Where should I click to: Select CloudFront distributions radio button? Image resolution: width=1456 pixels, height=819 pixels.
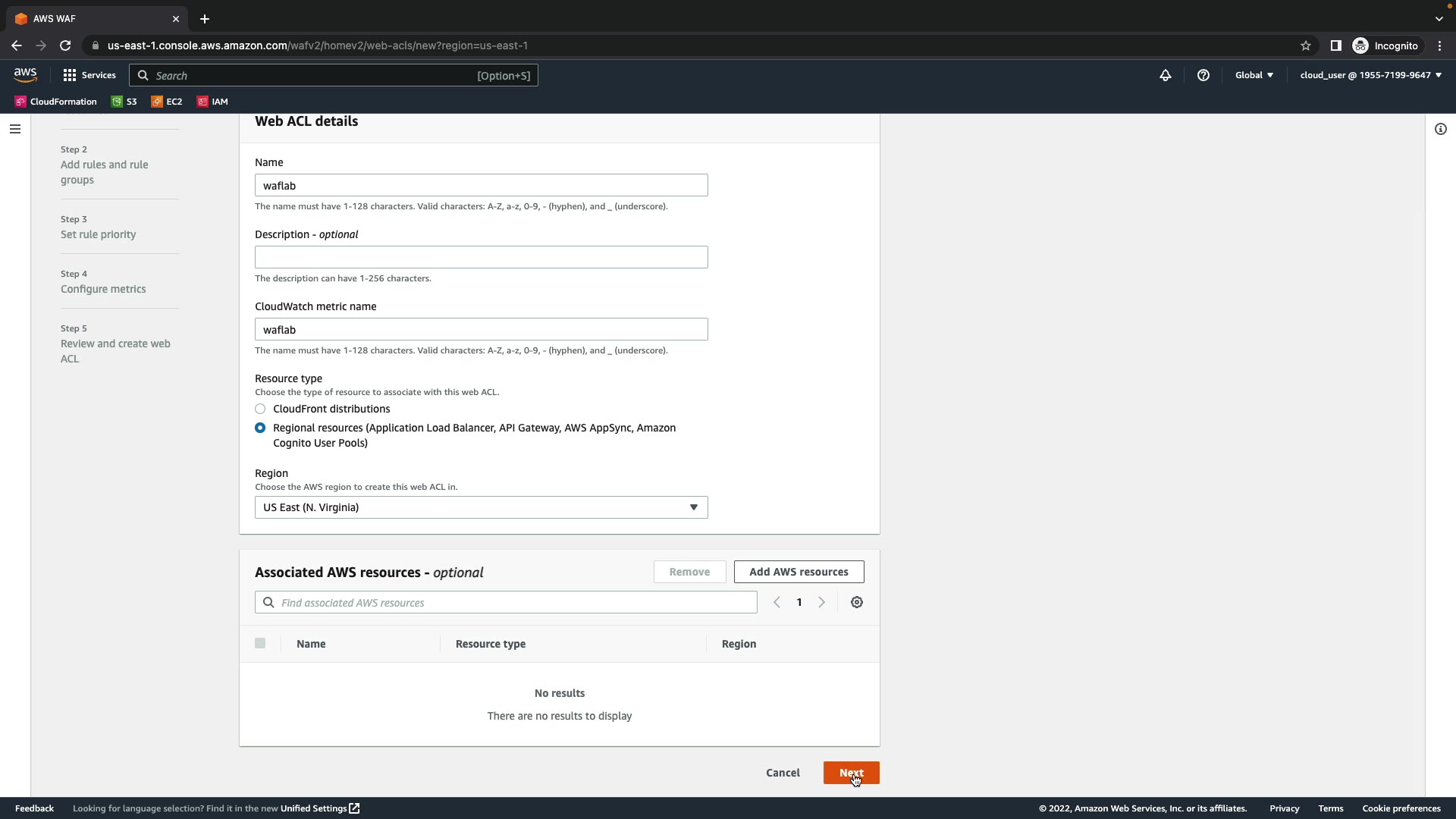tap(260, 409)
